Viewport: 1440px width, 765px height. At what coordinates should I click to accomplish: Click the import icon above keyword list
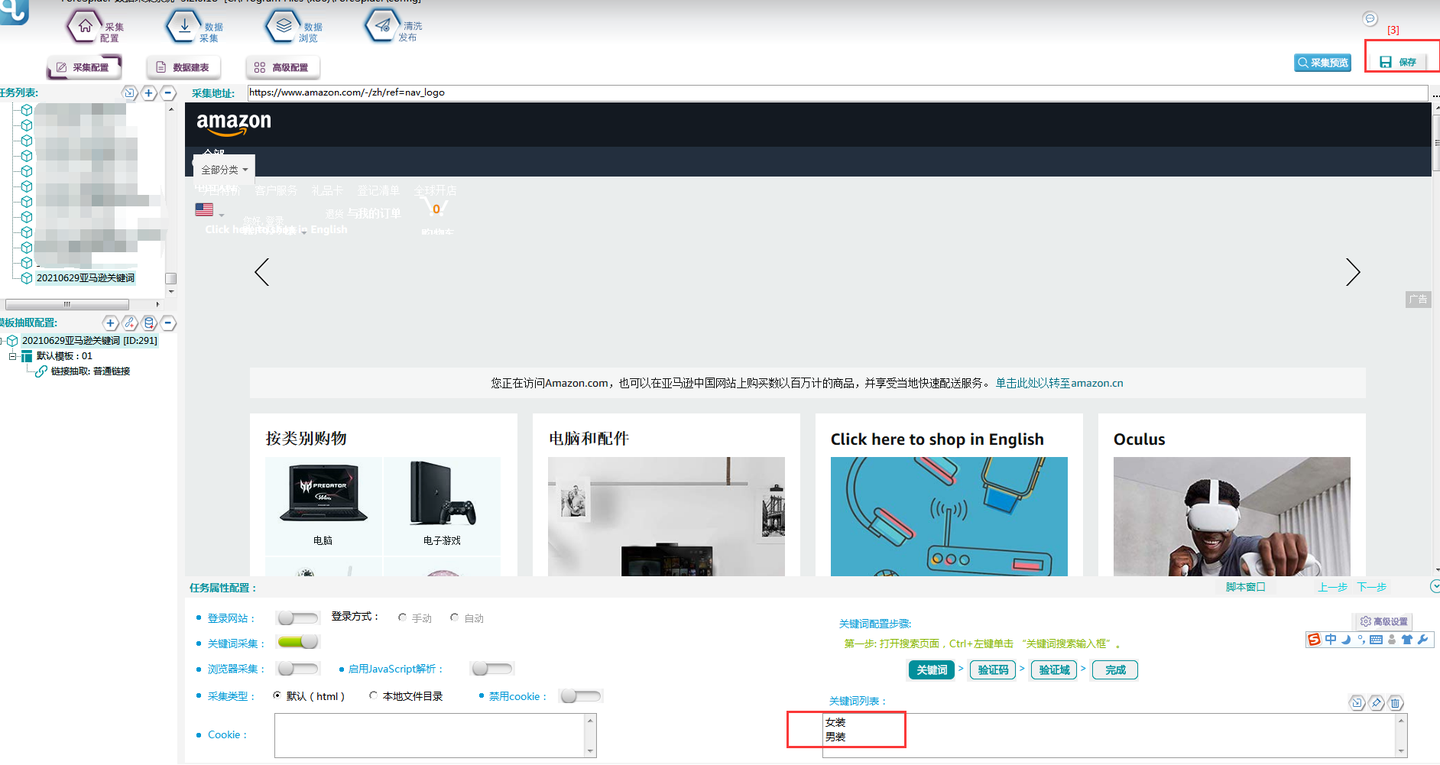coord(1357,703)
